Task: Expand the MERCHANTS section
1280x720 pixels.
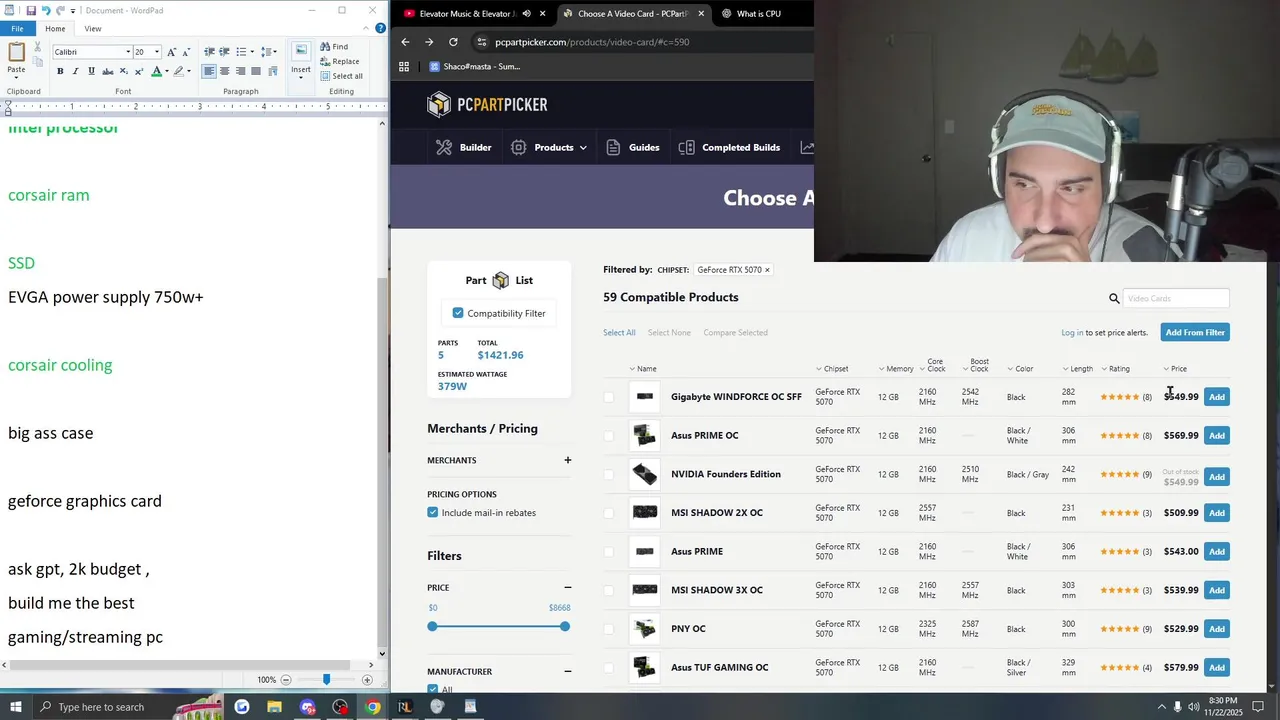Action: tap(567, 460)
